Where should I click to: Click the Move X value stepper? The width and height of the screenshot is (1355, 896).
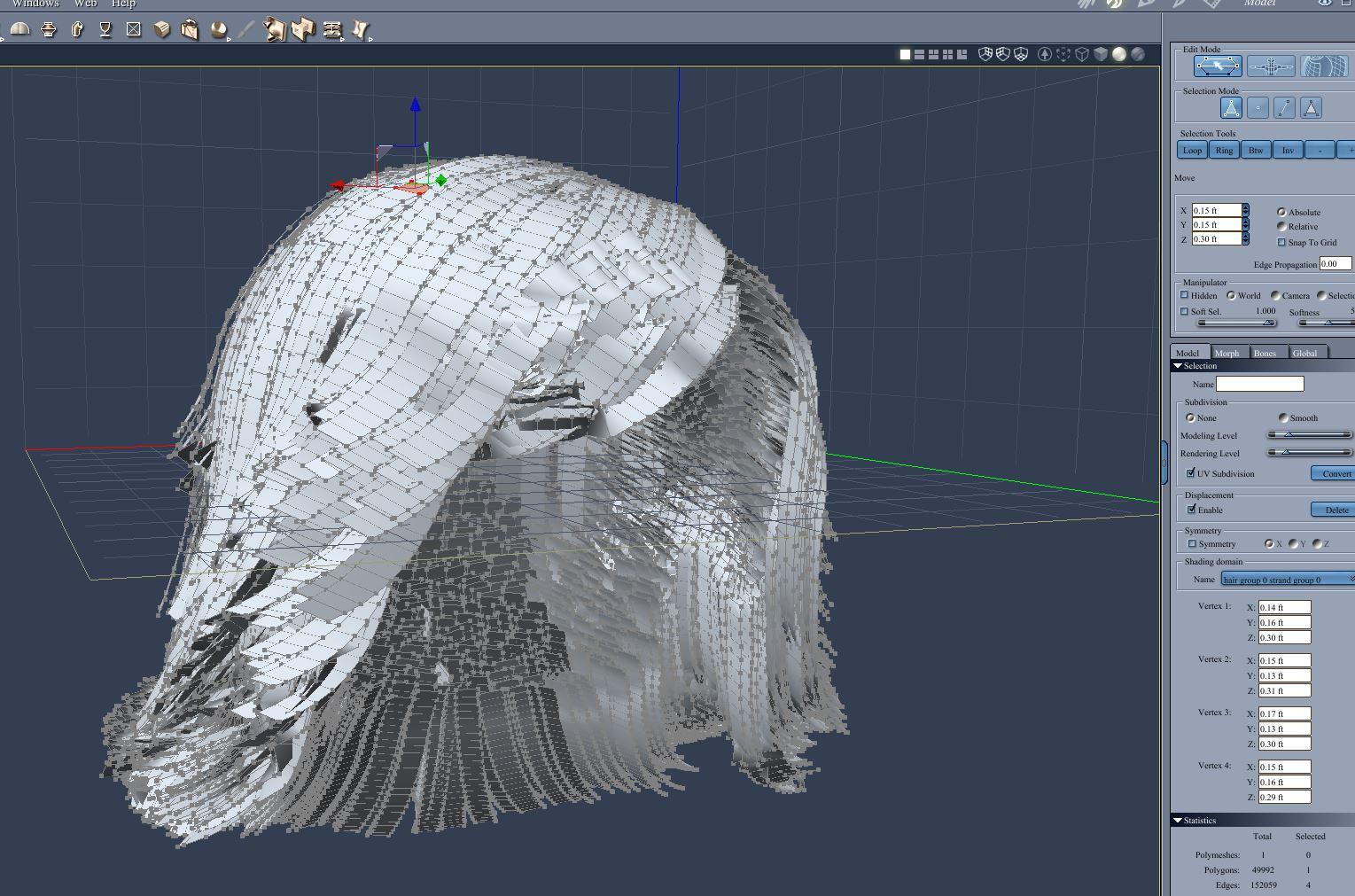1245,210
